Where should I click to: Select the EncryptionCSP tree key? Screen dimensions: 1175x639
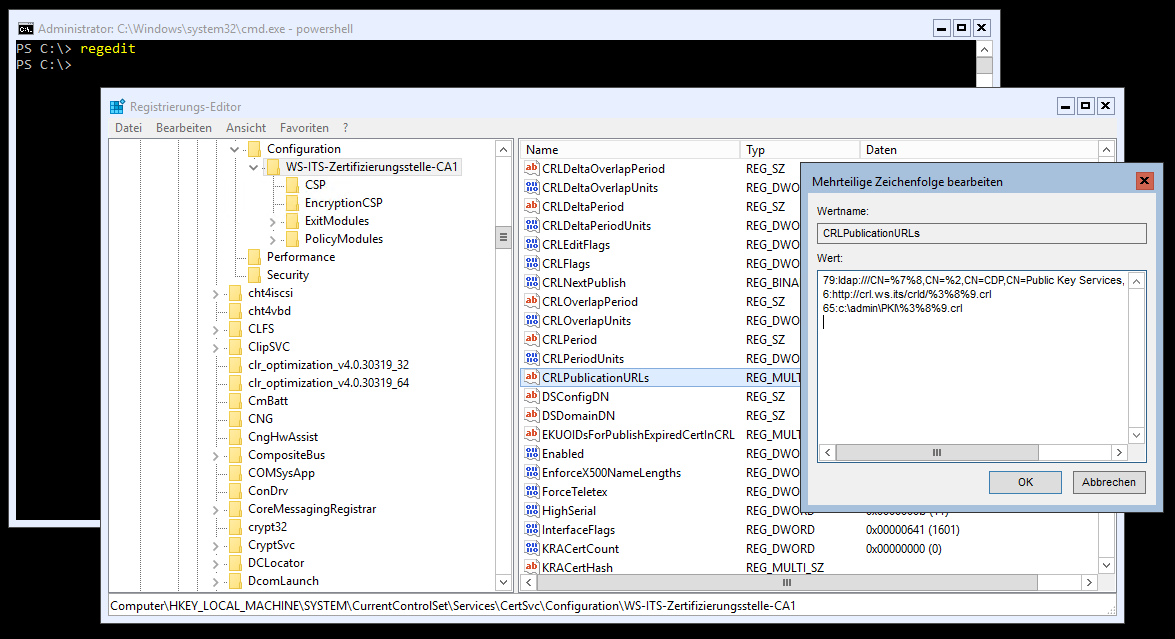(x=343, y=203)
